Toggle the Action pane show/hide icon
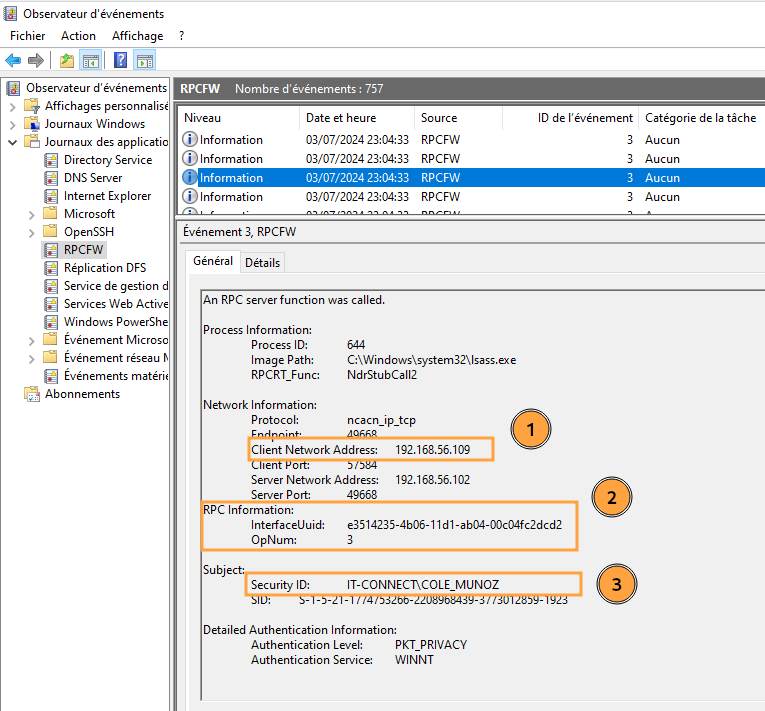Screen dimensions: 765x711 click(144, 61)
